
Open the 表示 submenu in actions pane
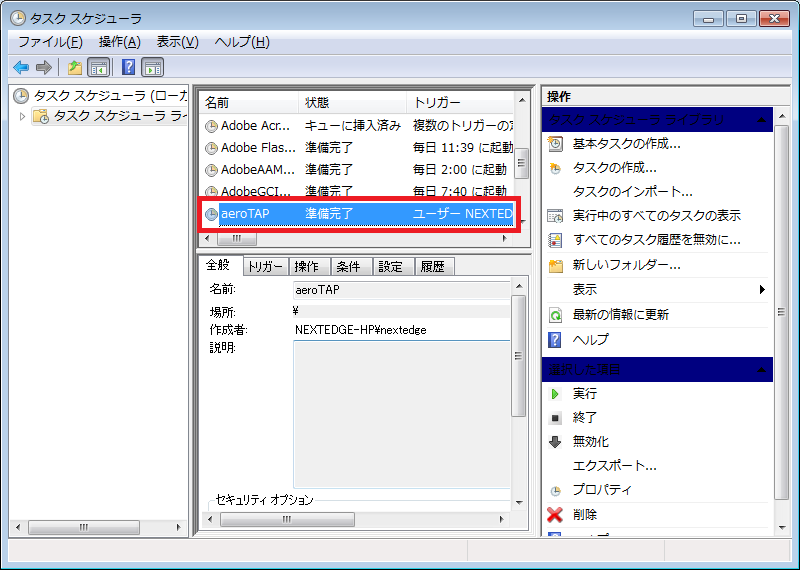[x=657, y=290]
